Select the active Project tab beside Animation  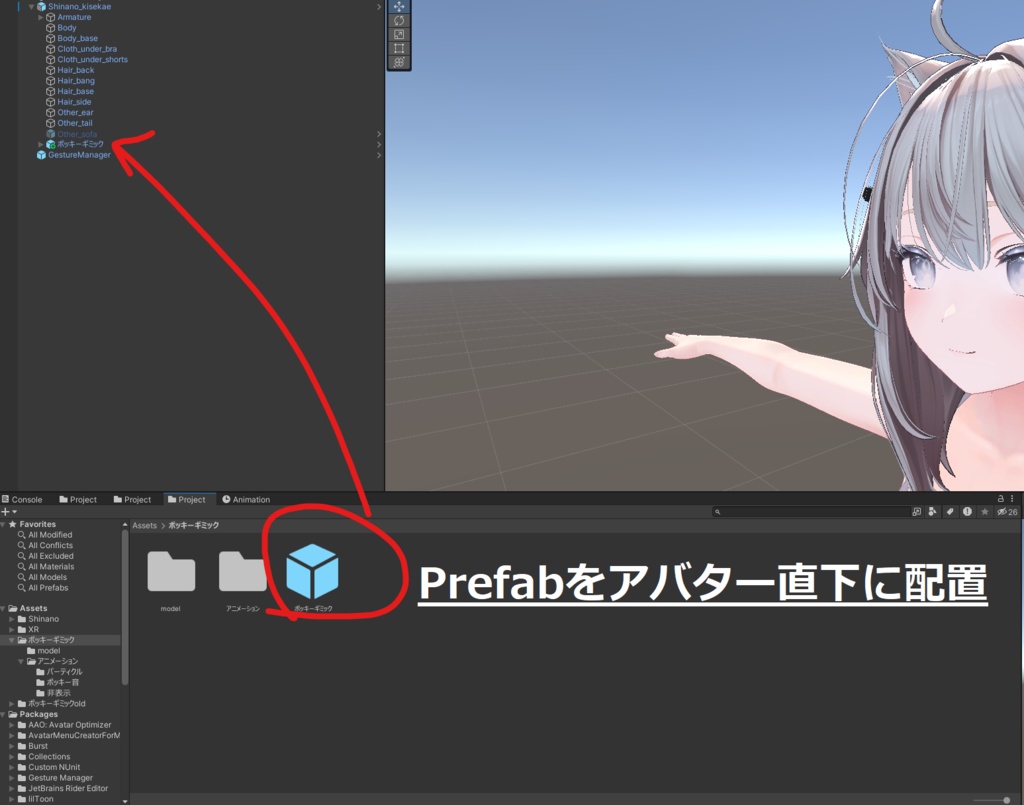click(187, 499)
